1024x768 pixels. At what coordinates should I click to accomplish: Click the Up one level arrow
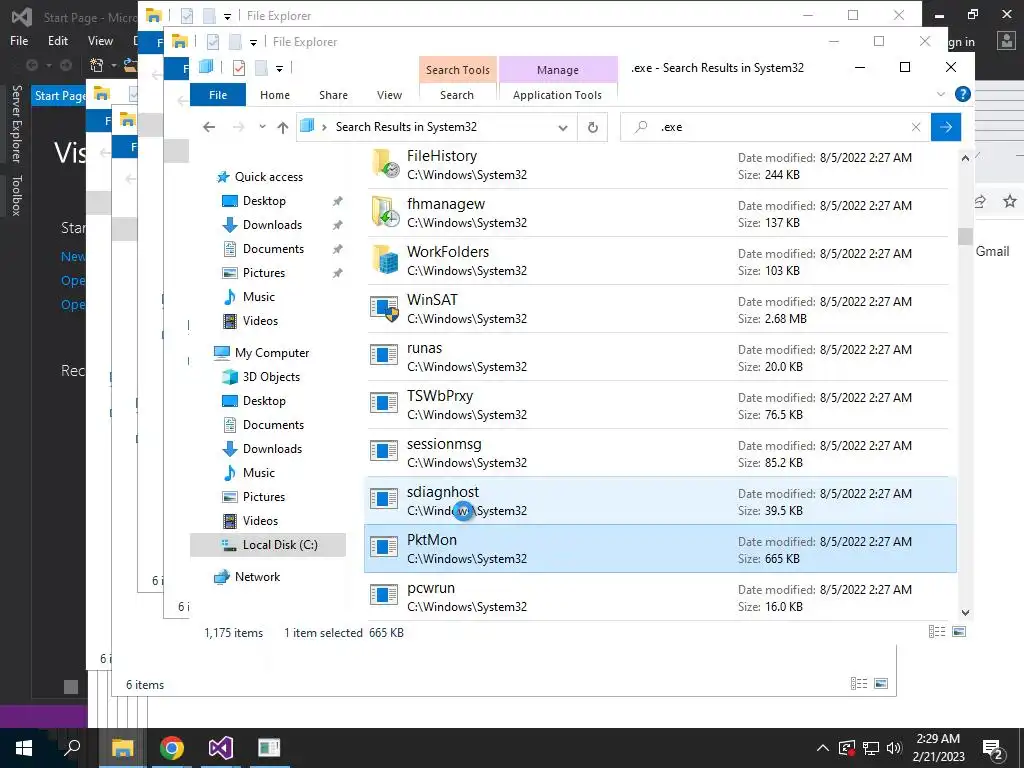click(282, 127)
